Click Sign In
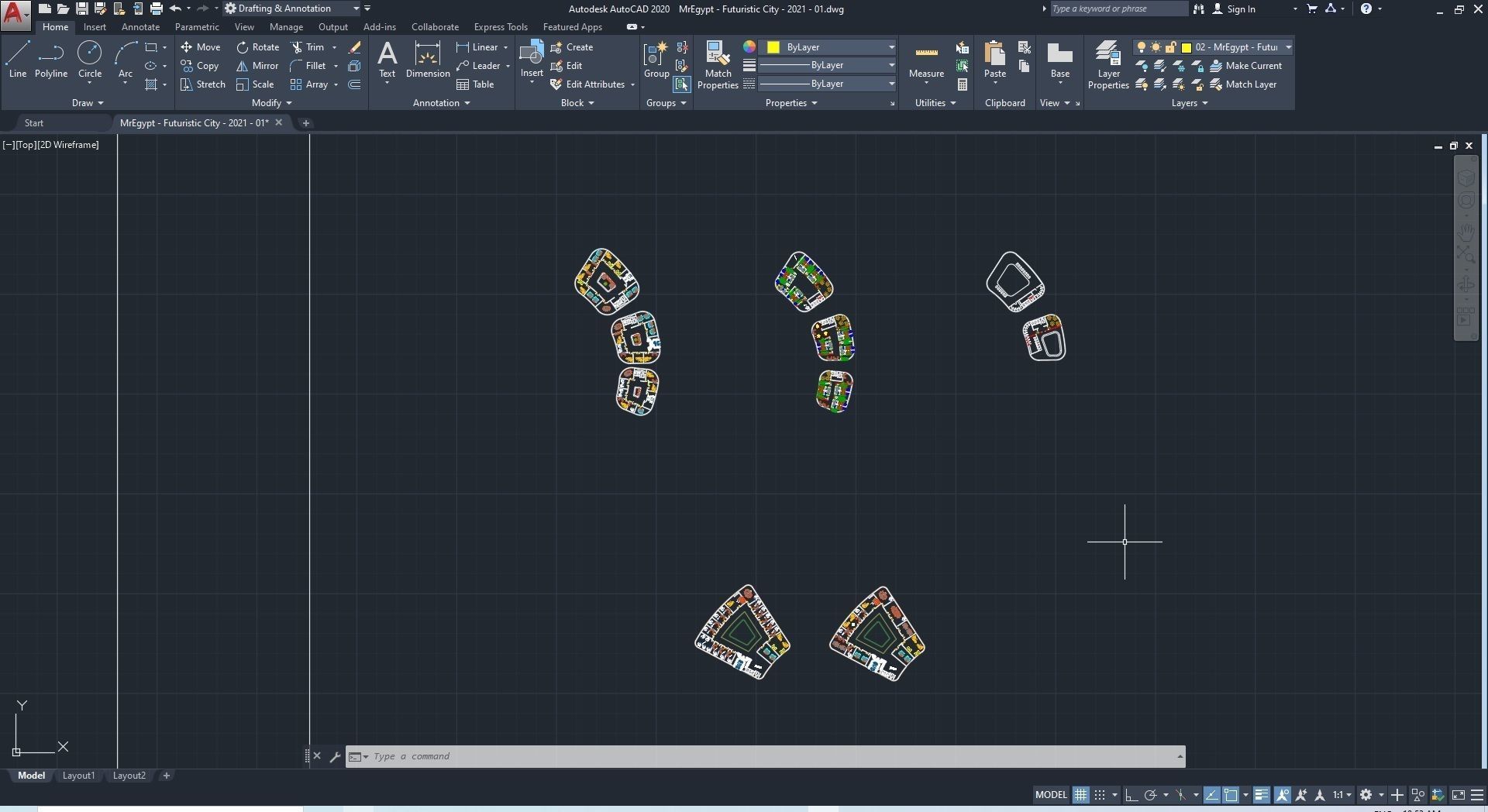 point(1234,9)
